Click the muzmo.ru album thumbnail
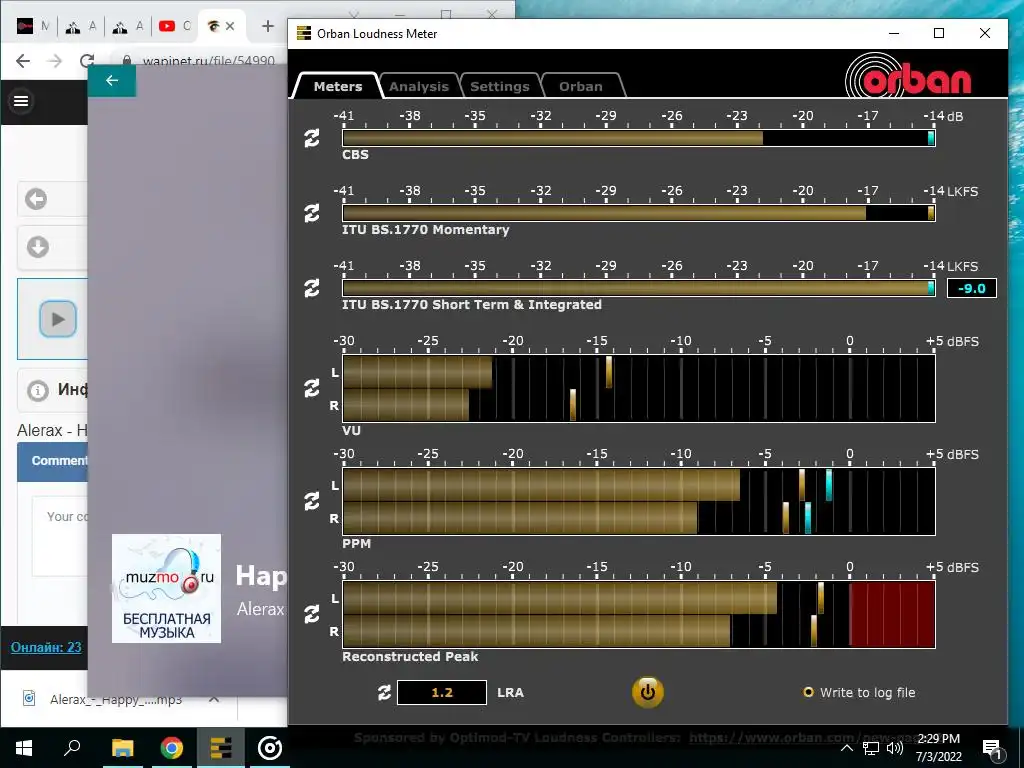This screenshot has width=1024, height=768. [x=167, y=588]
